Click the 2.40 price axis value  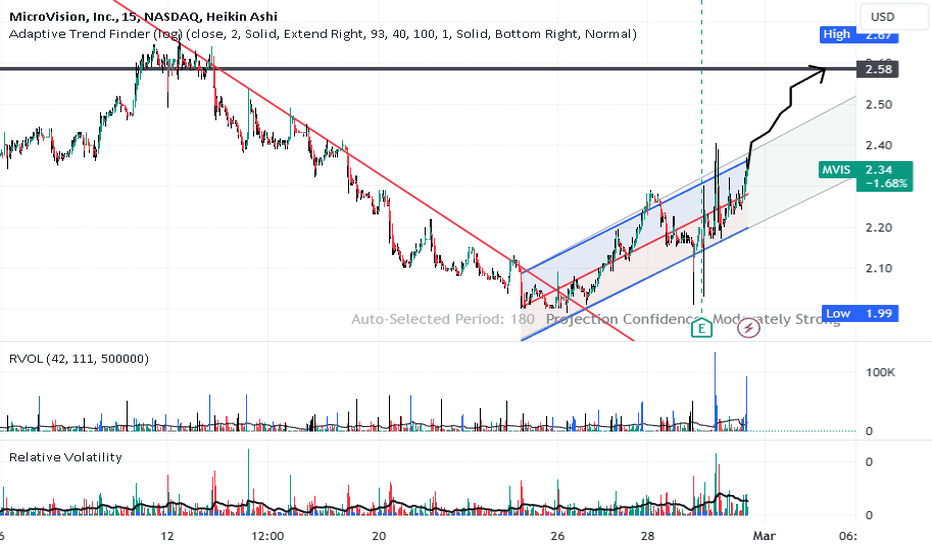tap(879, 146)
